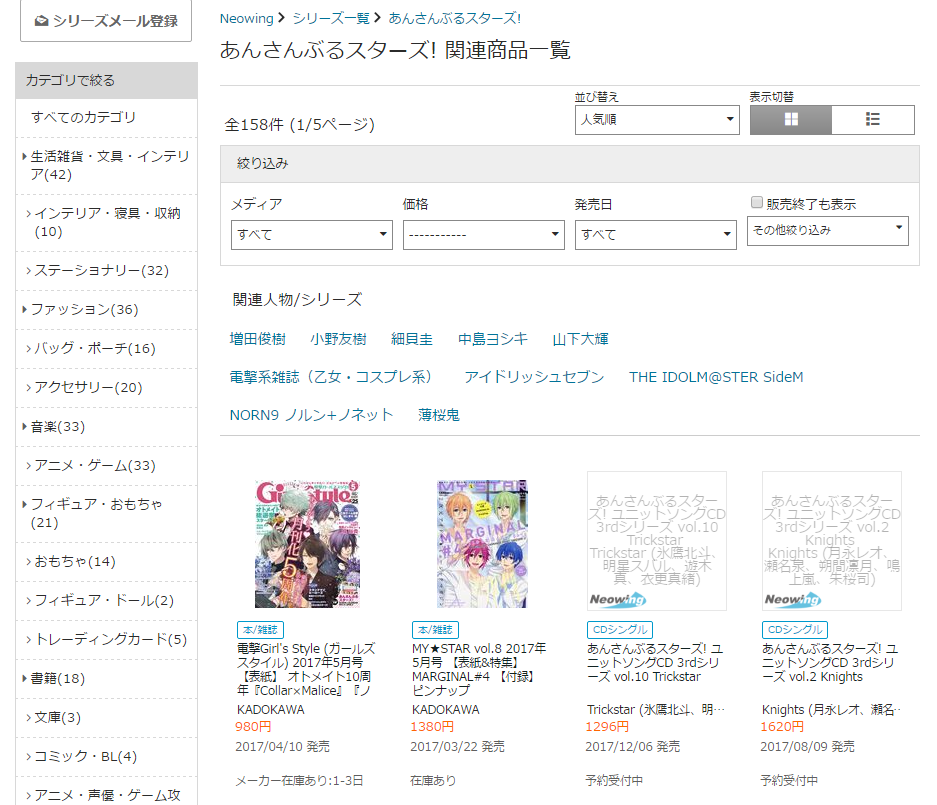Expand the 書籍(18) category

(57, 678)
